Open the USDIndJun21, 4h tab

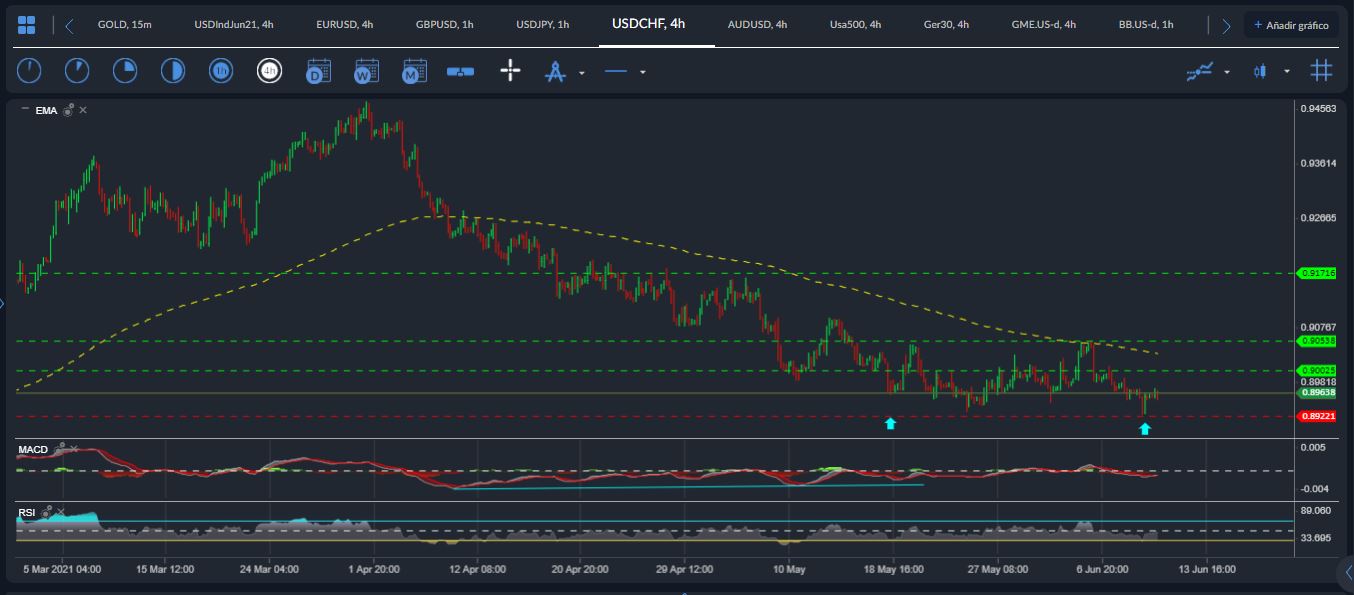234,24
